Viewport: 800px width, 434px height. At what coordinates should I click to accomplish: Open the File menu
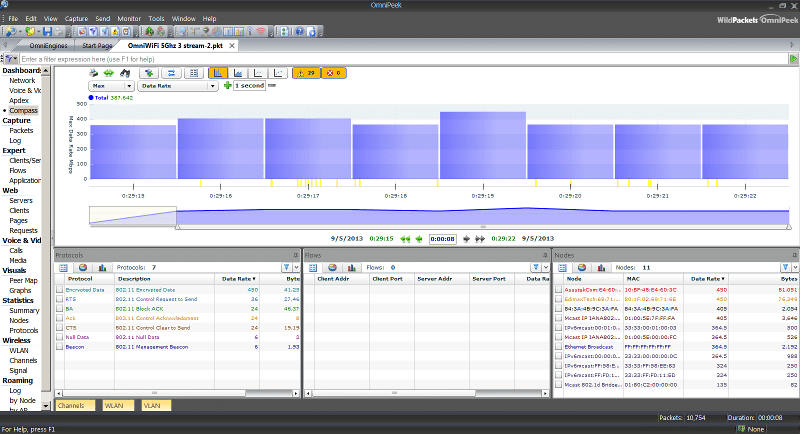pyautogui.click(x=13, y=19)
